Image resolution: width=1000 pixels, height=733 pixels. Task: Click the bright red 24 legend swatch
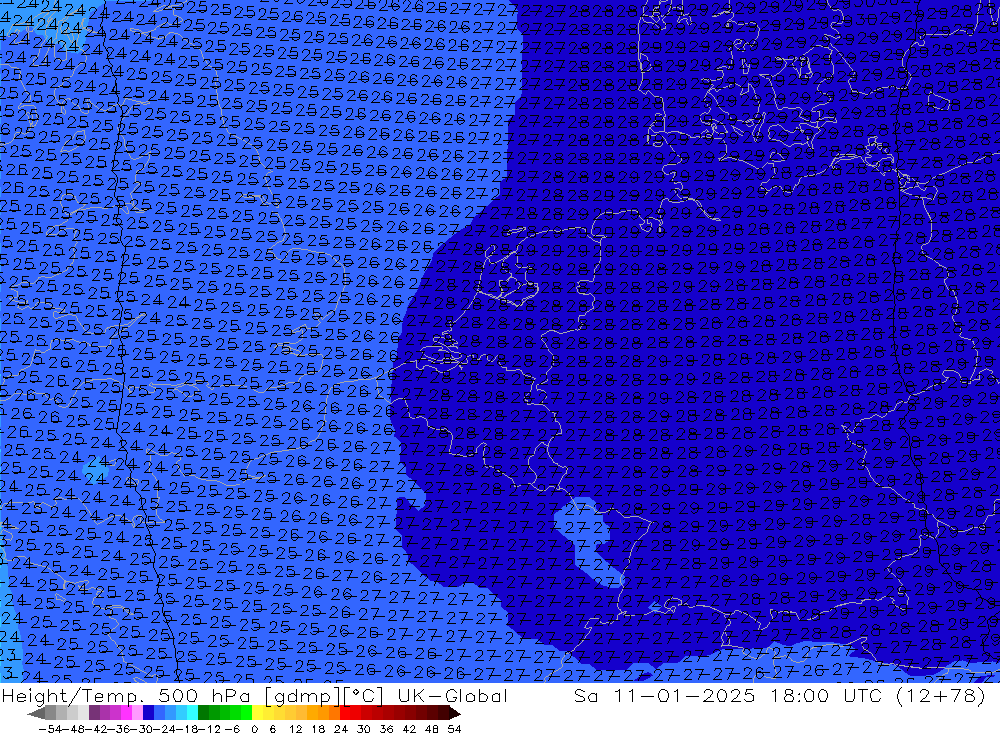(x=345, y=713)
